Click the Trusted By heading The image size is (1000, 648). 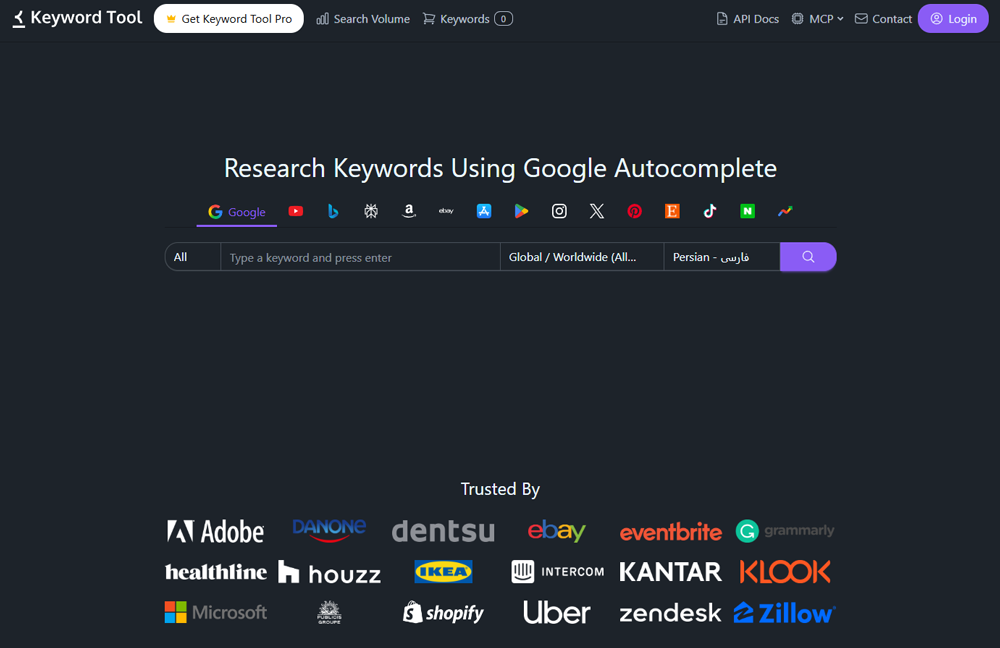coord(500,489)
